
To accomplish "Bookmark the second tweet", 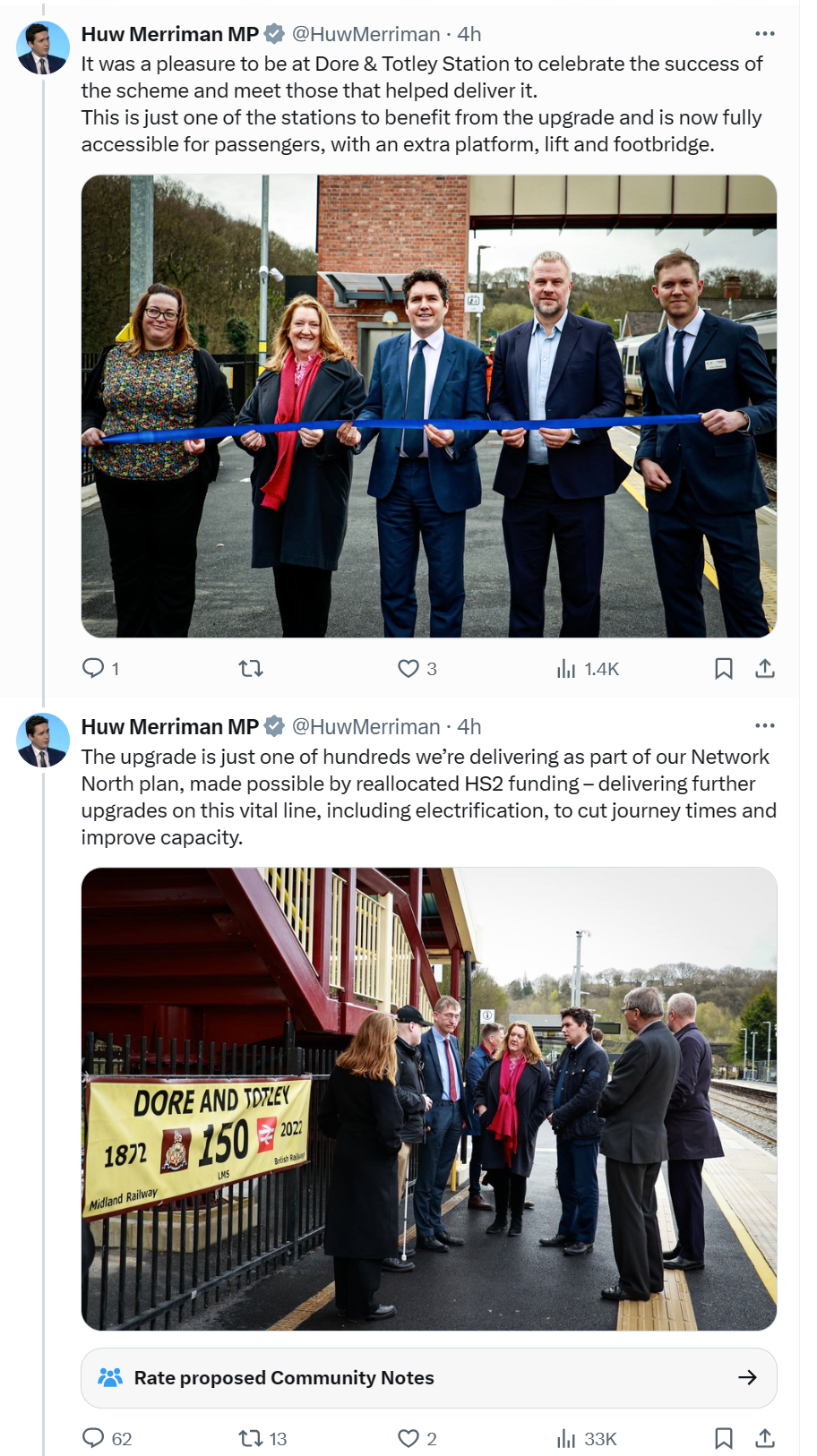I will (x=724, y=1438).
